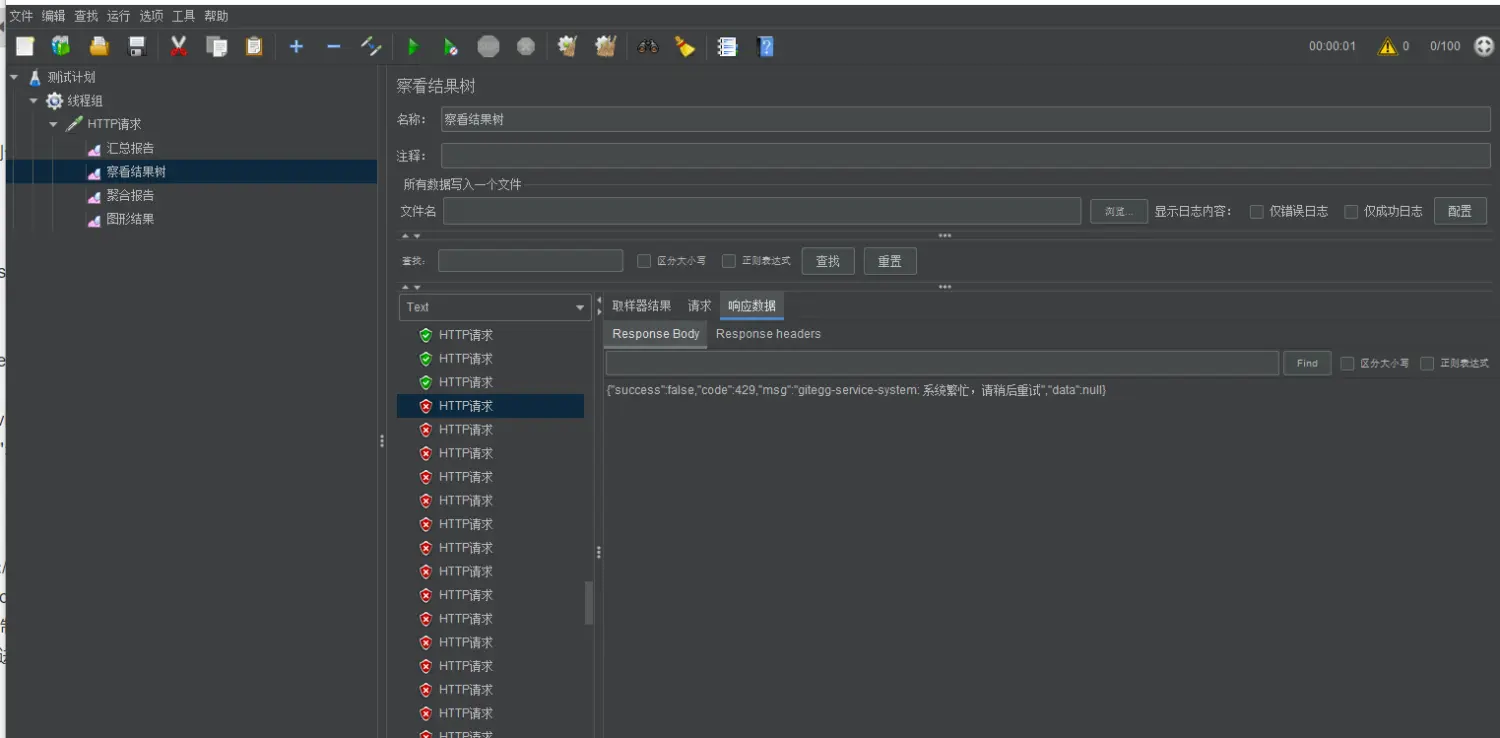Reset the search with the brush icon

(685, 46)
